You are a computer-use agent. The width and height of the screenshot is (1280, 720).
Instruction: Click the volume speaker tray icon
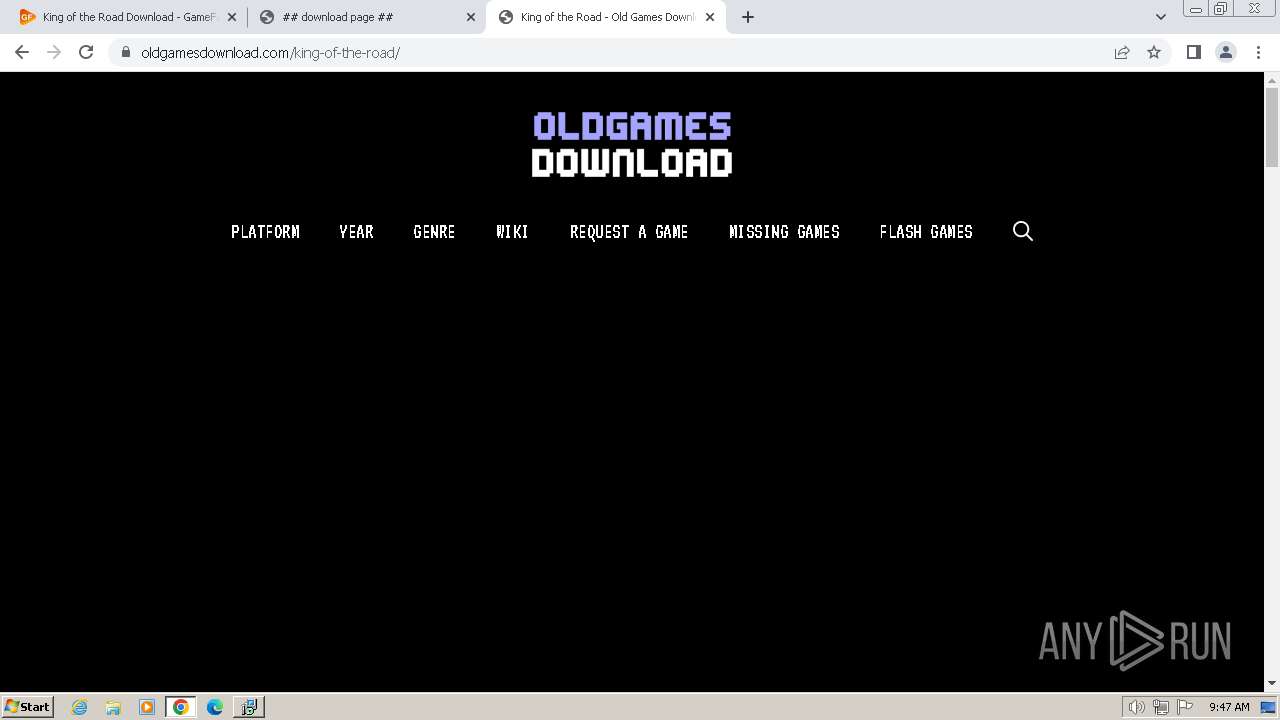1136,707
